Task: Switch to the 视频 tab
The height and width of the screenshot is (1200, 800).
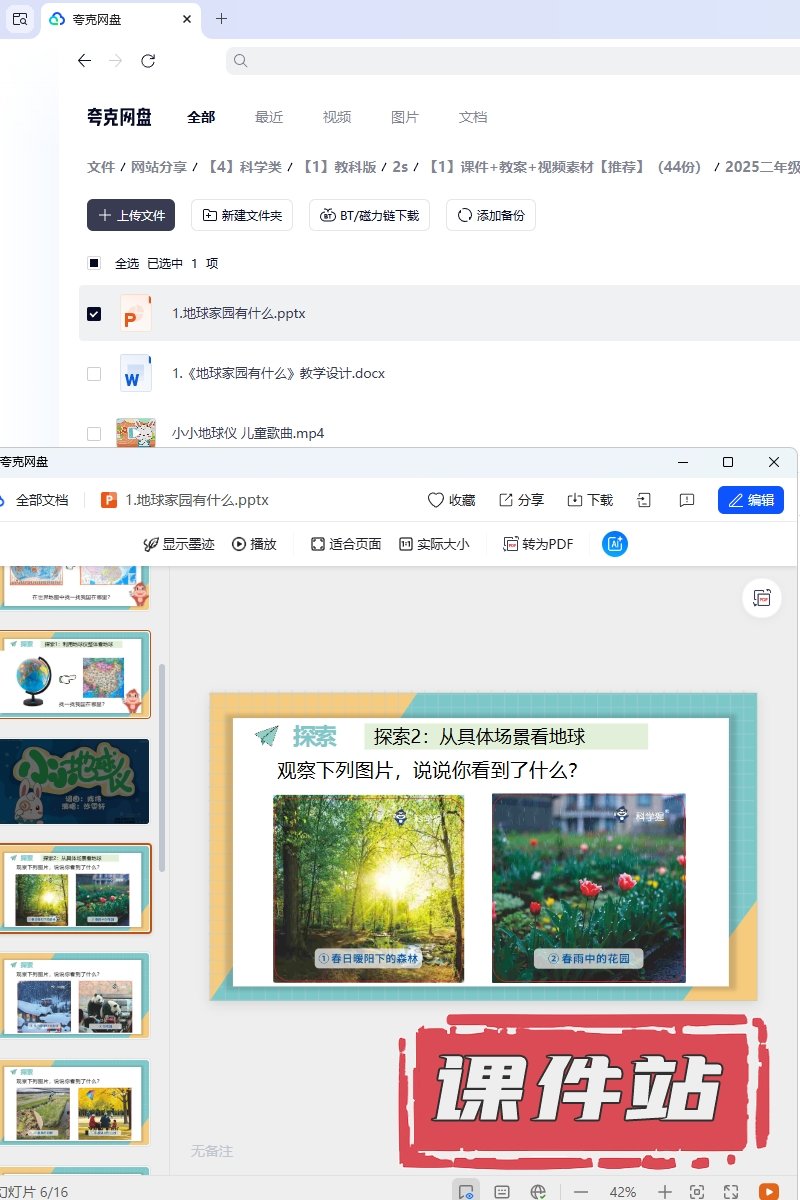Action: [x=337, y=117]
